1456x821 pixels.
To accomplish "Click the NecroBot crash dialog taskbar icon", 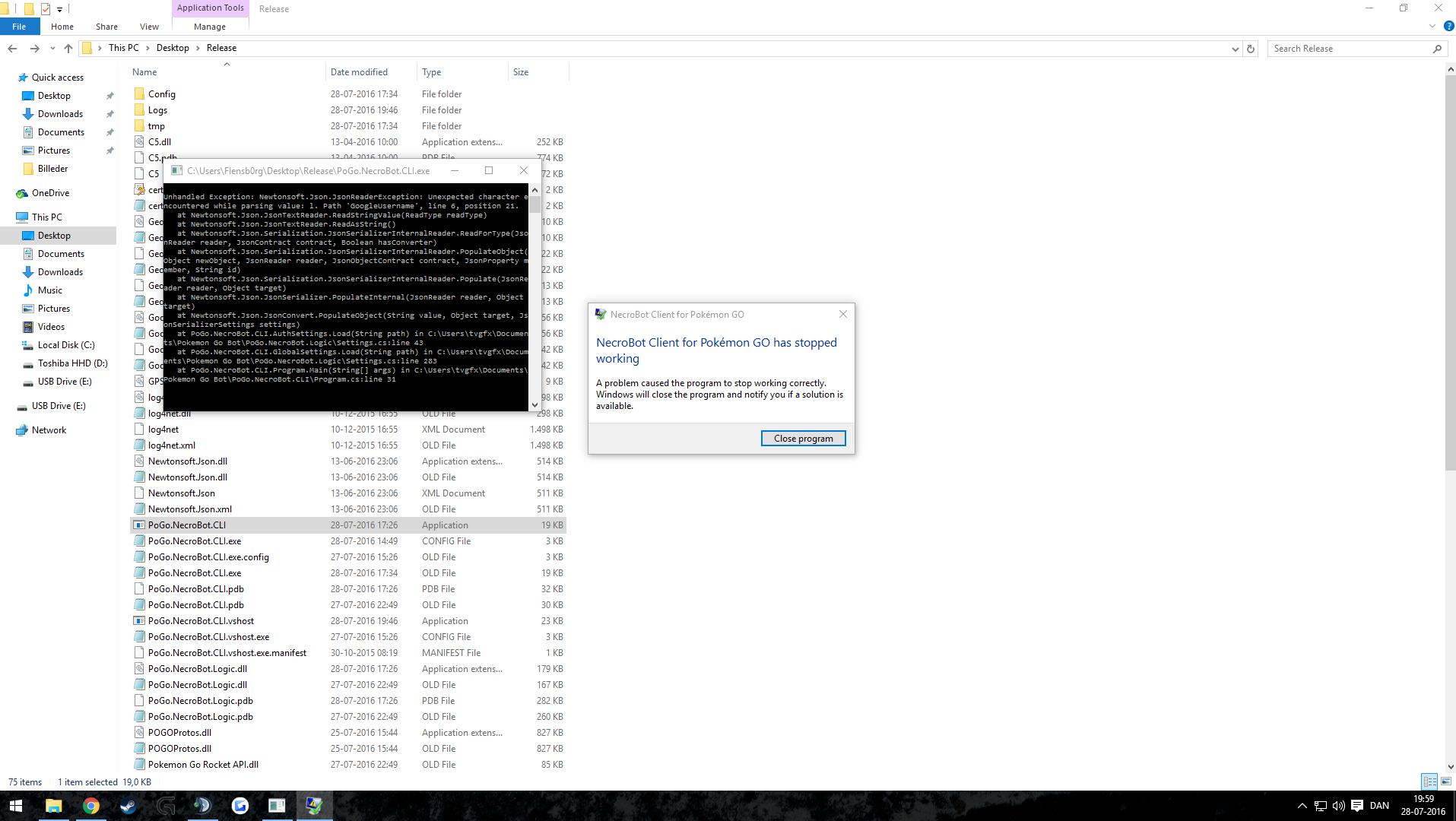I will pos(314,806).
